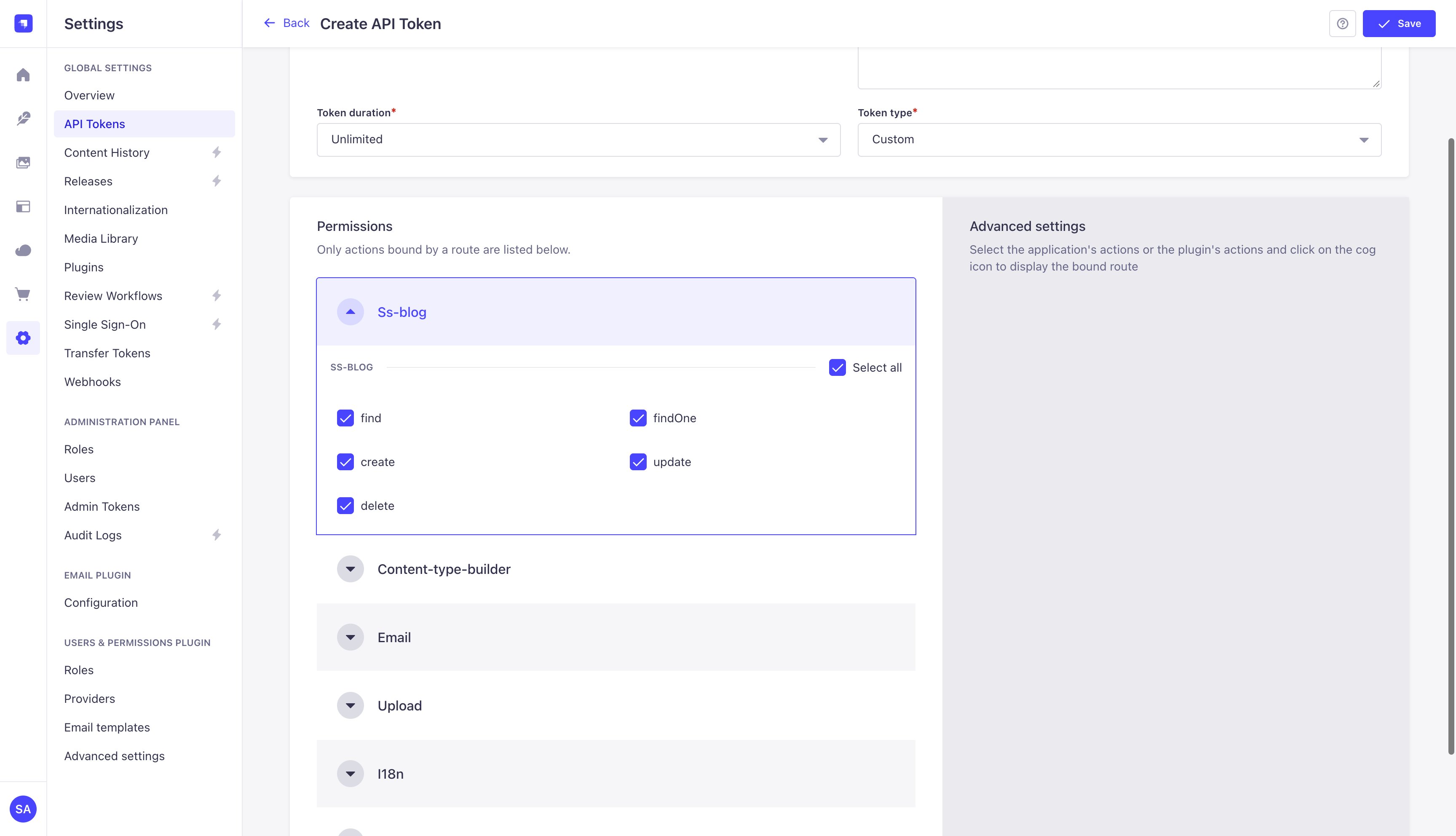
Task: Uncheck the delete permission
Action: click(x=345, y=506)
